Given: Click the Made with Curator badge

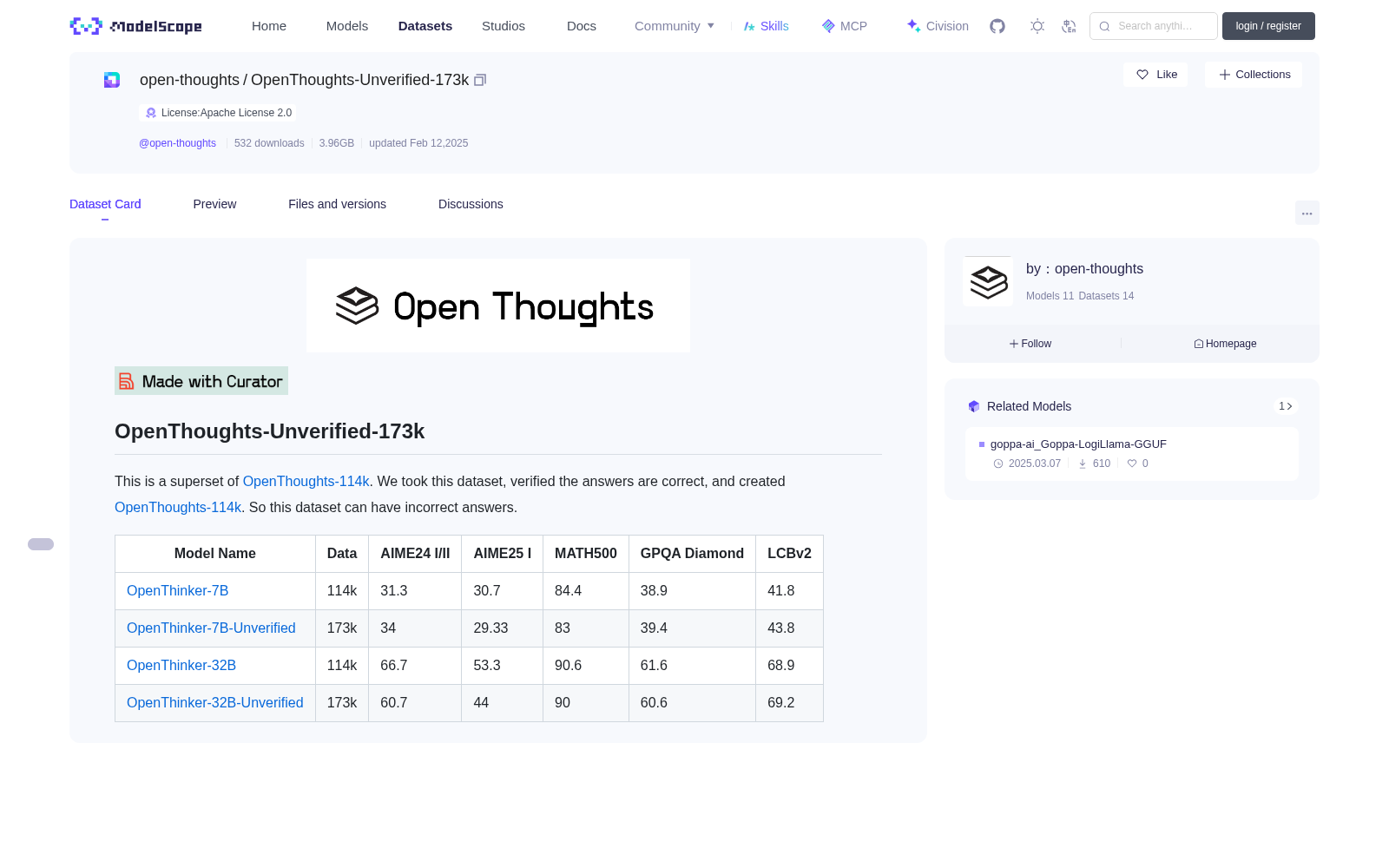Looking at the screenshot, I should click(x=201, y=381).
